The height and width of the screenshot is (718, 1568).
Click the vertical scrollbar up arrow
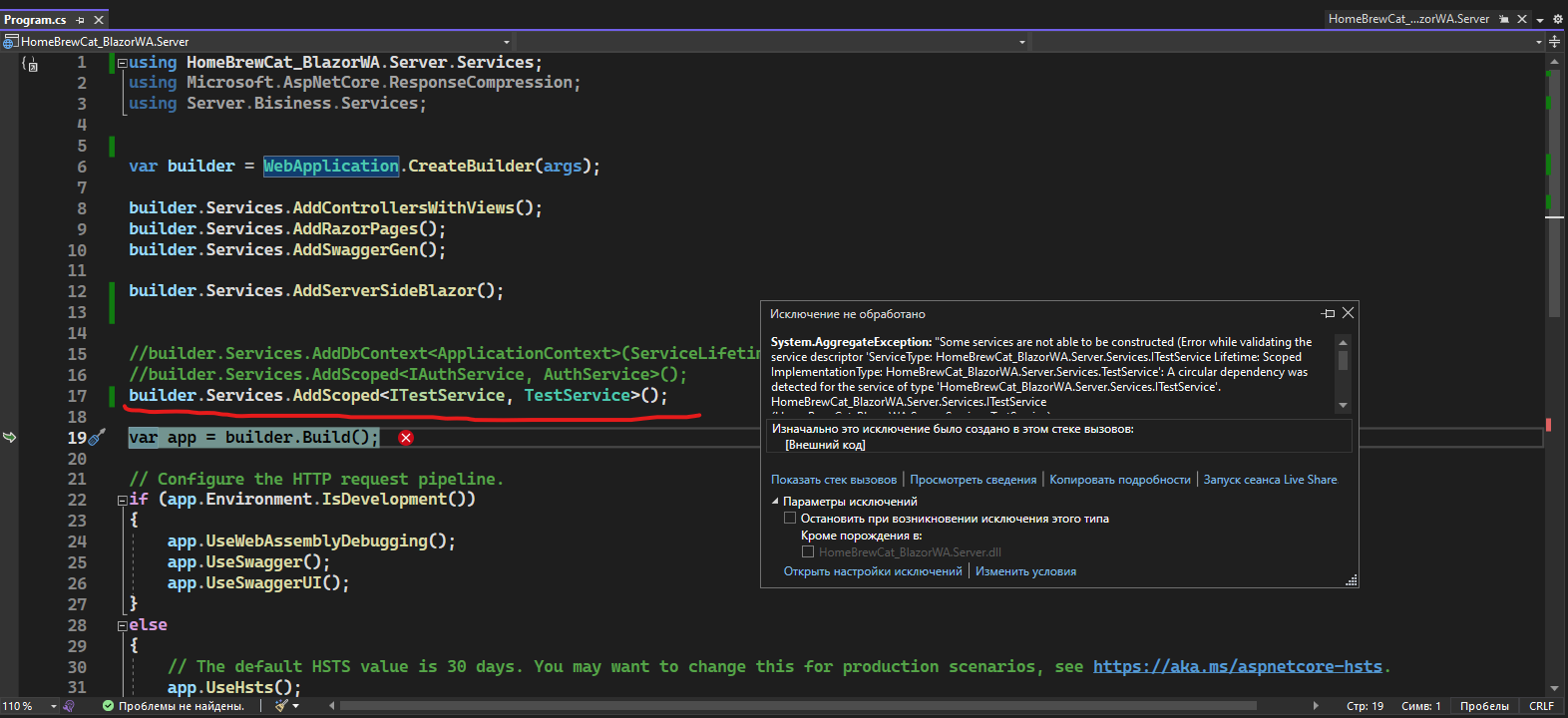click(1554, 62)
